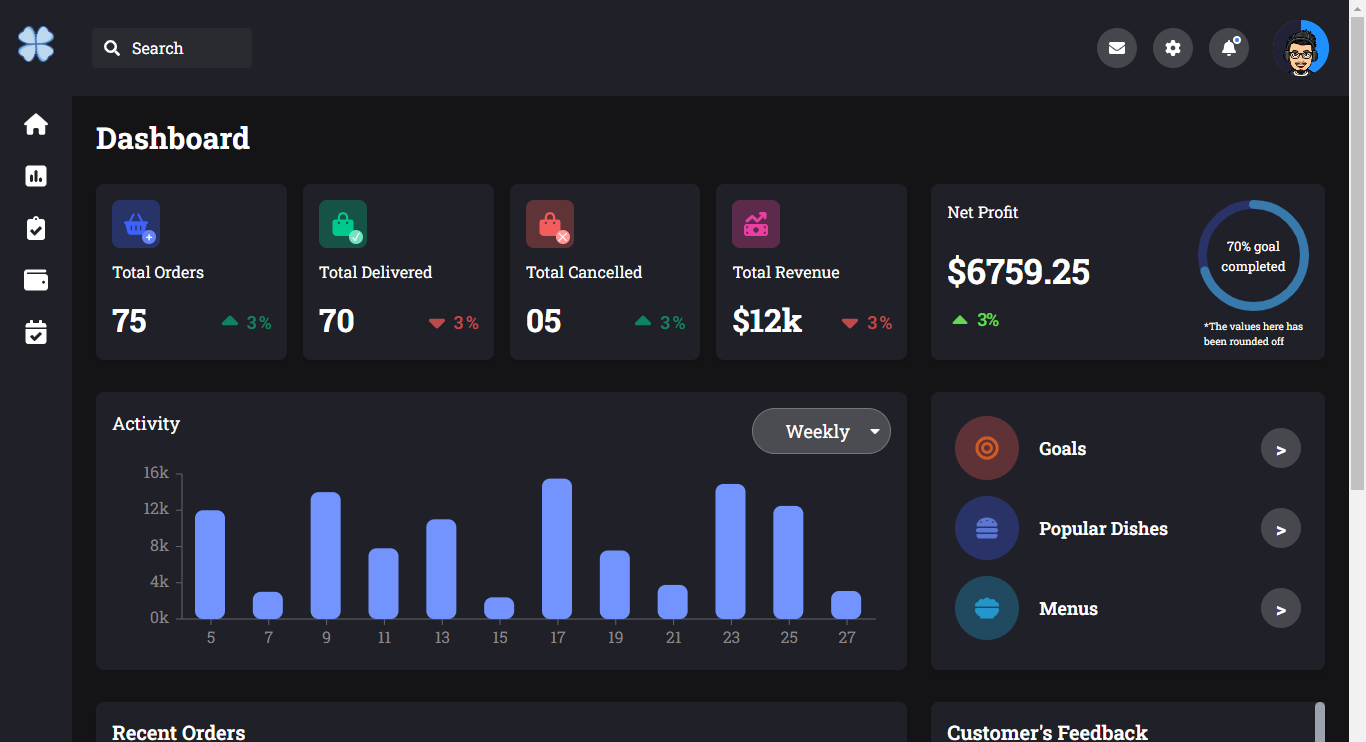Click the wallet icon in the sidebar
The height and width of the screenshot is (742, 1366).
pos(35,280)
